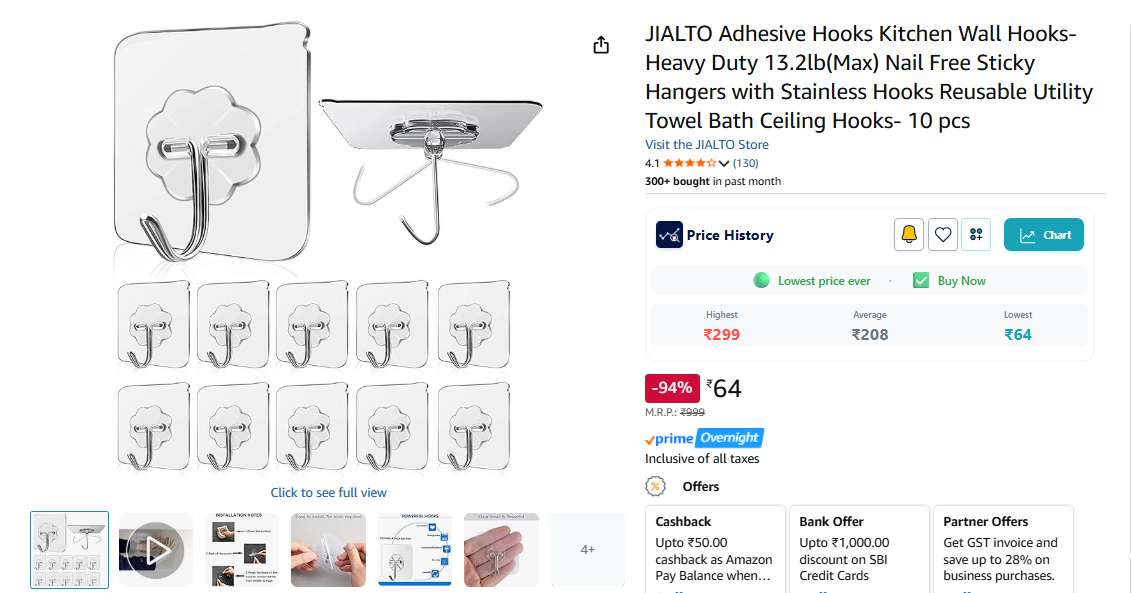Click the Offers percent badge icon
The image size is (1131, 593).
coord(656,486)
